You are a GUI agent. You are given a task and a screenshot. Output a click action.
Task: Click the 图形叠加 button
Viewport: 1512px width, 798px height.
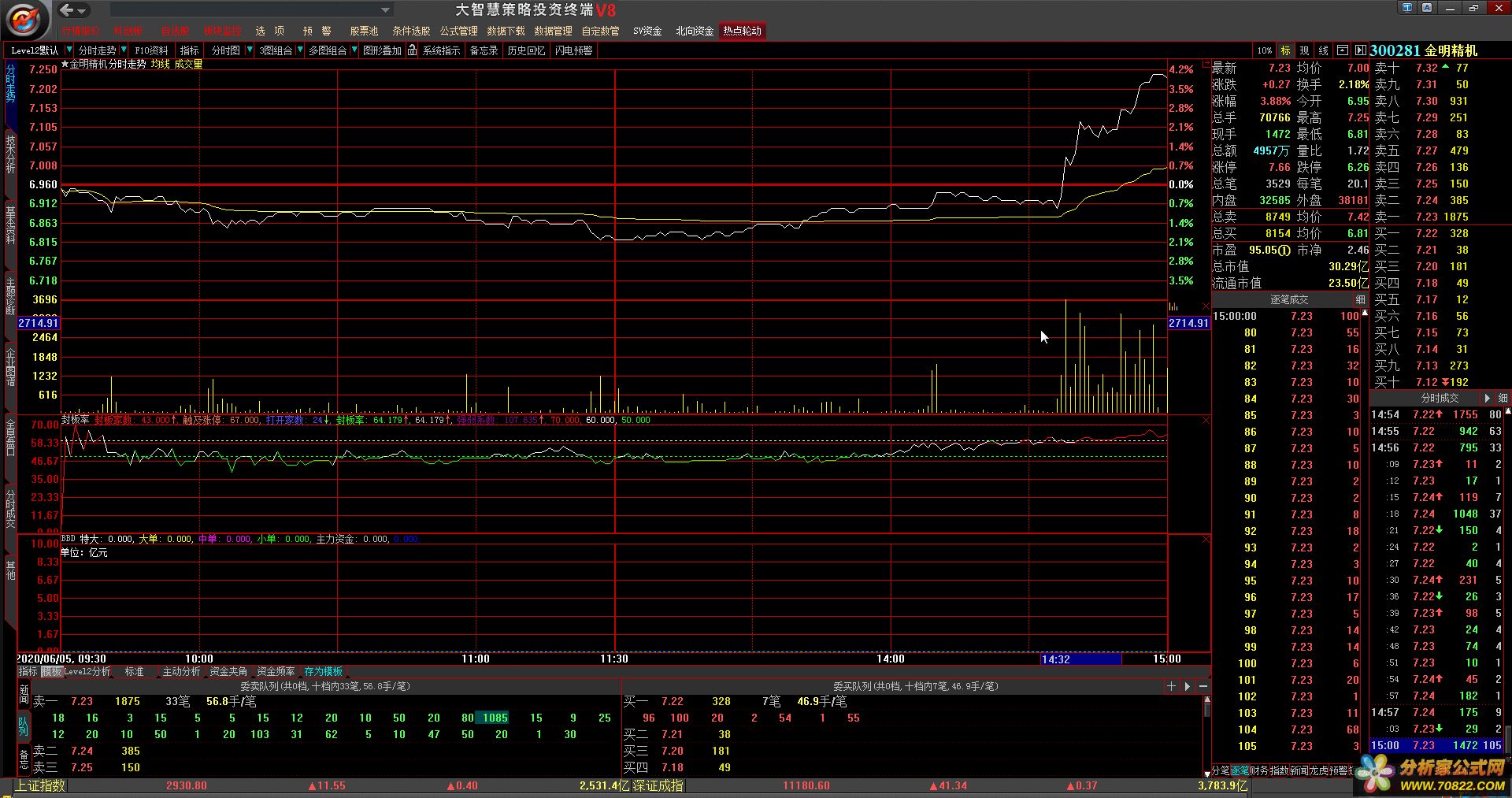382,50
